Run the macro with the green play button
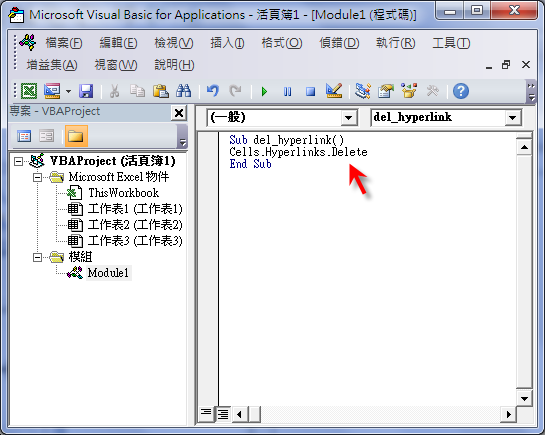 (x=265, y=92)
